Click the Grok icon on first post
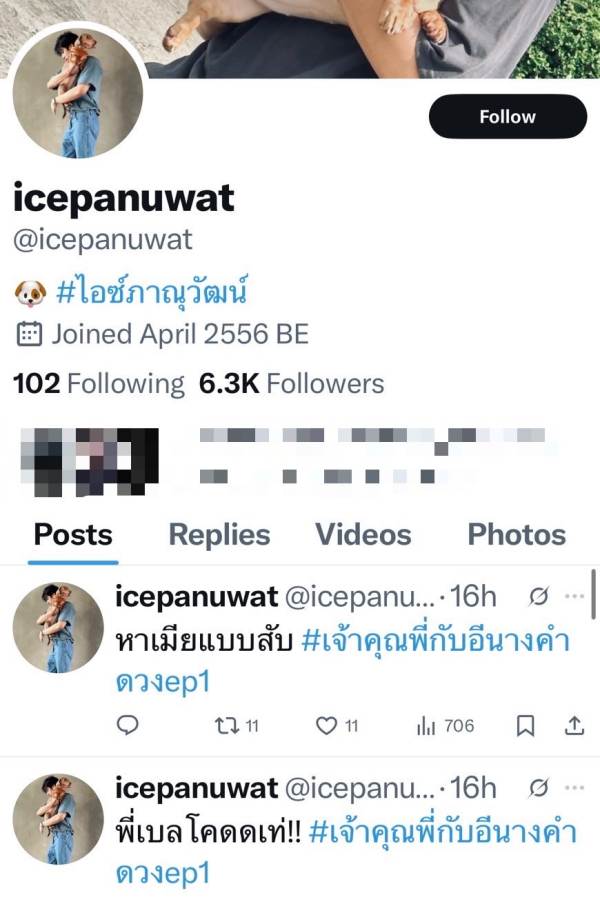Image resolution: width=600 pixels, height=904 pixels. point(538,597)
